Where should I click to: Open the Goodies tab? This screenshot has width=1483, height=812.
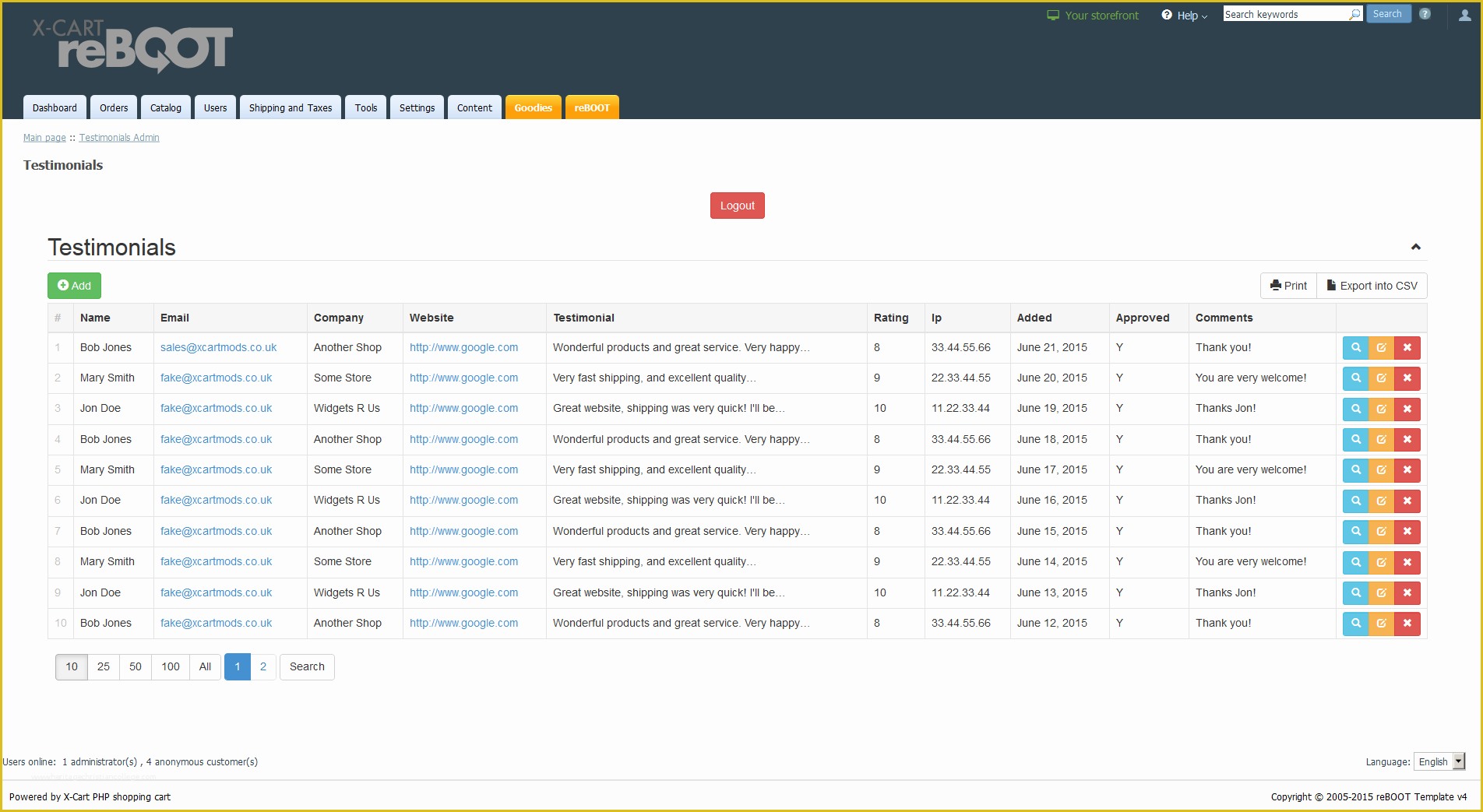534,107
